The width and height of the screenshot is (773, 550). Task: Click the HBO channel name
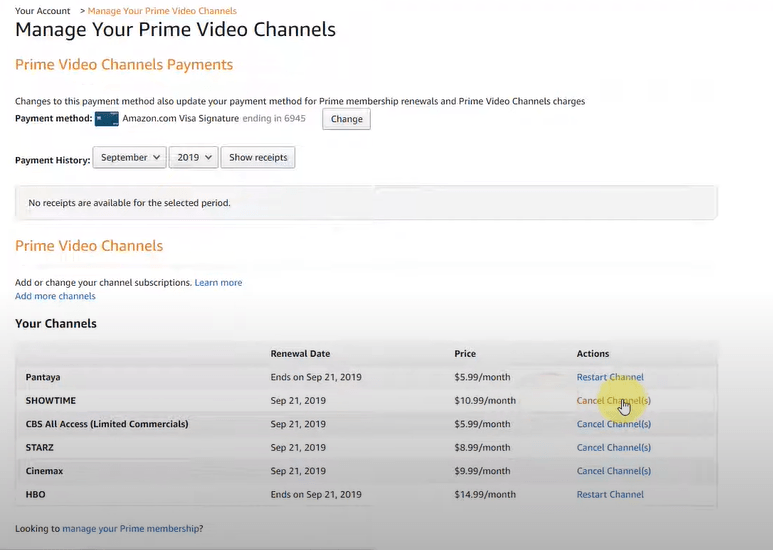coord(35,494)
